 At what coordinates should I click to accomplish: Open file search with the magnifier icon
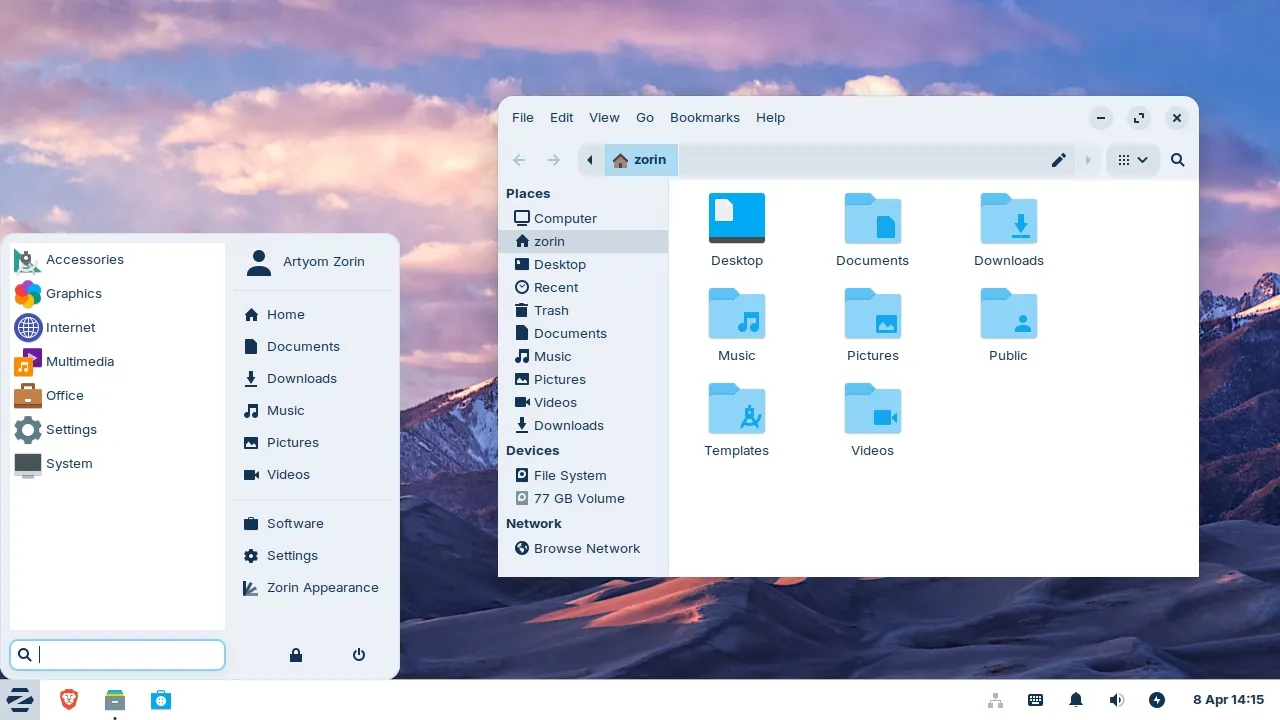pyautogui.click(x=1177, y=160)
